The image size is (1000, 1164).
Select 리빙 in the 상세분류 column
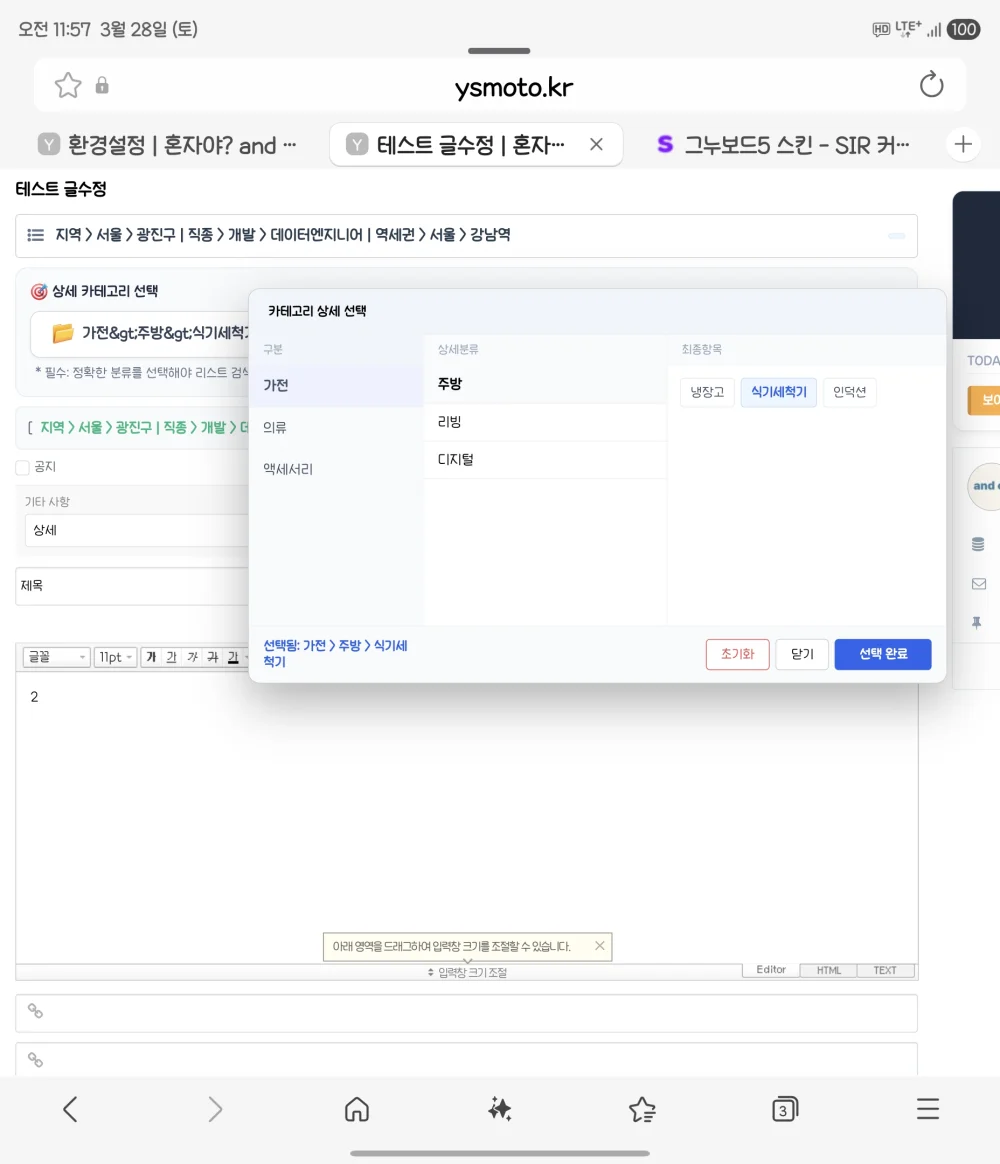point(546,422)
